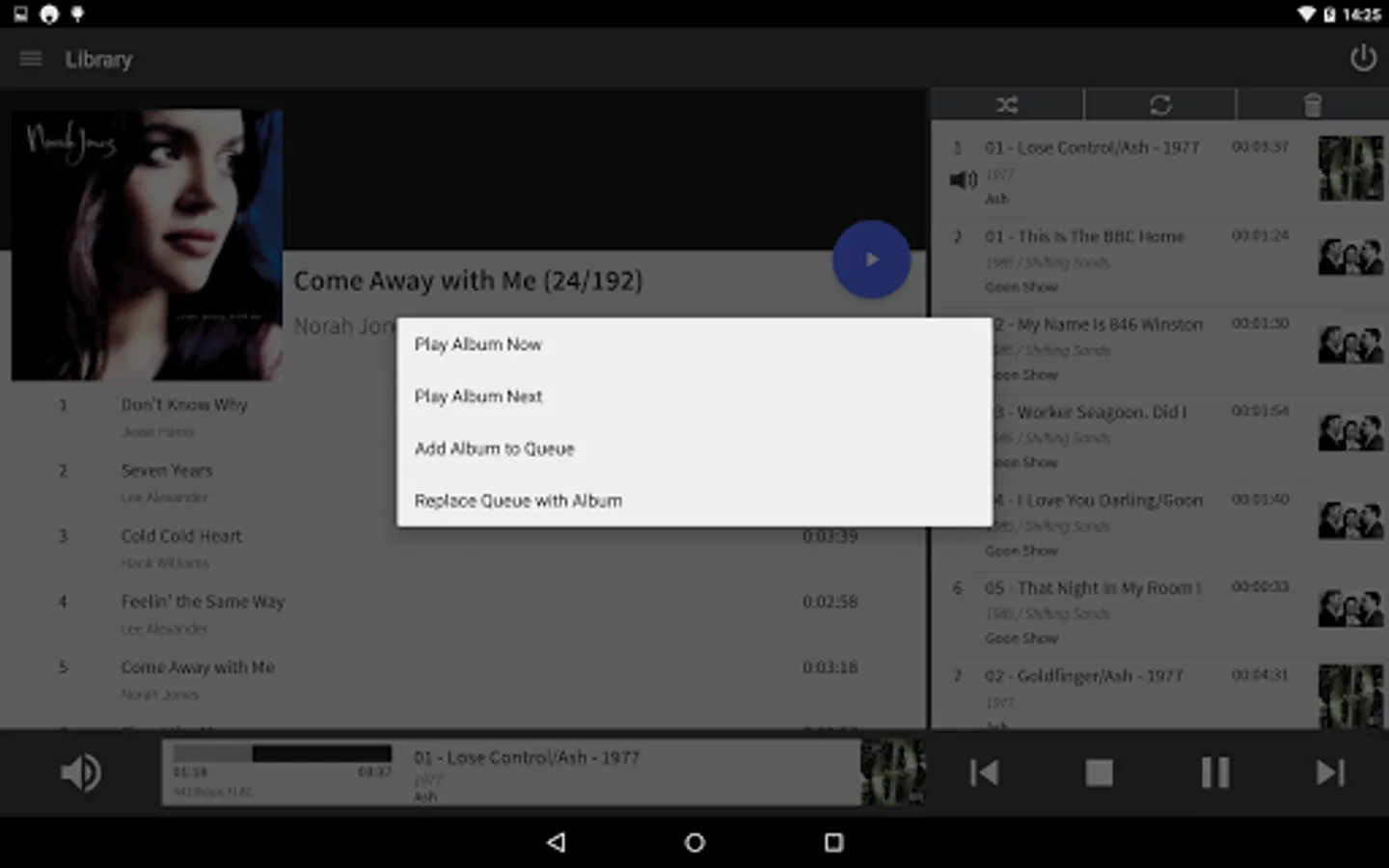
Task: Click the blue play album button
Action: click(871, 259)
